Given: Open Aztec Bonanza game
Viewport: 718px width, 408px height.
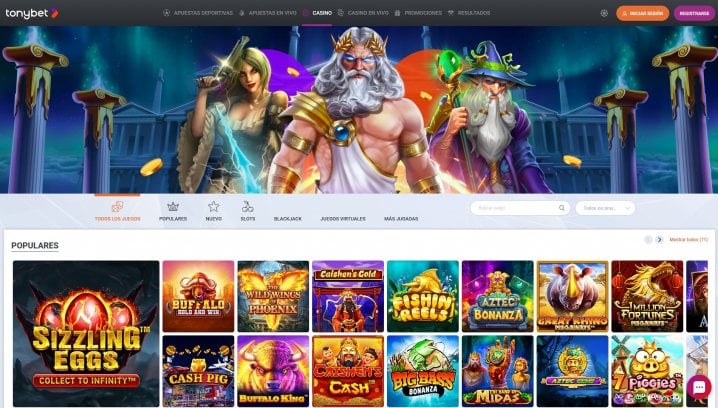Looking at the screenshot, I should click(498, 296).
